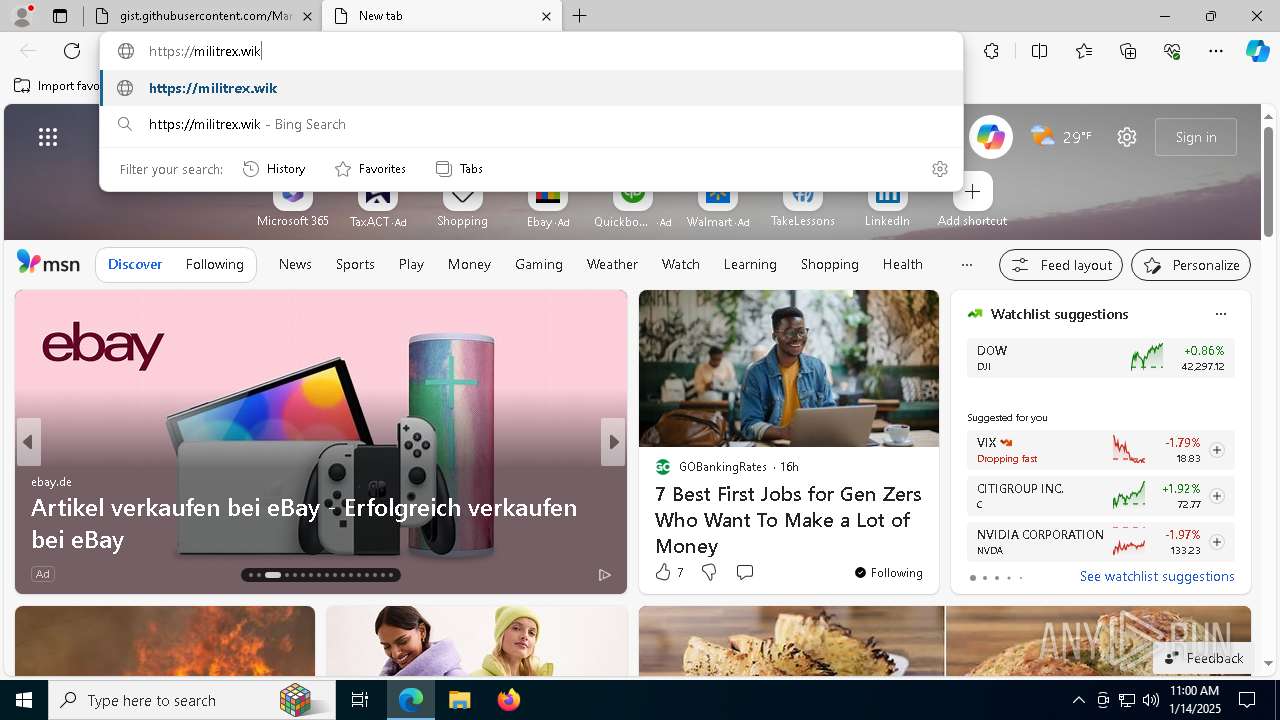
Task: Open a new browser tab
Action: click(x=580, y=16)
